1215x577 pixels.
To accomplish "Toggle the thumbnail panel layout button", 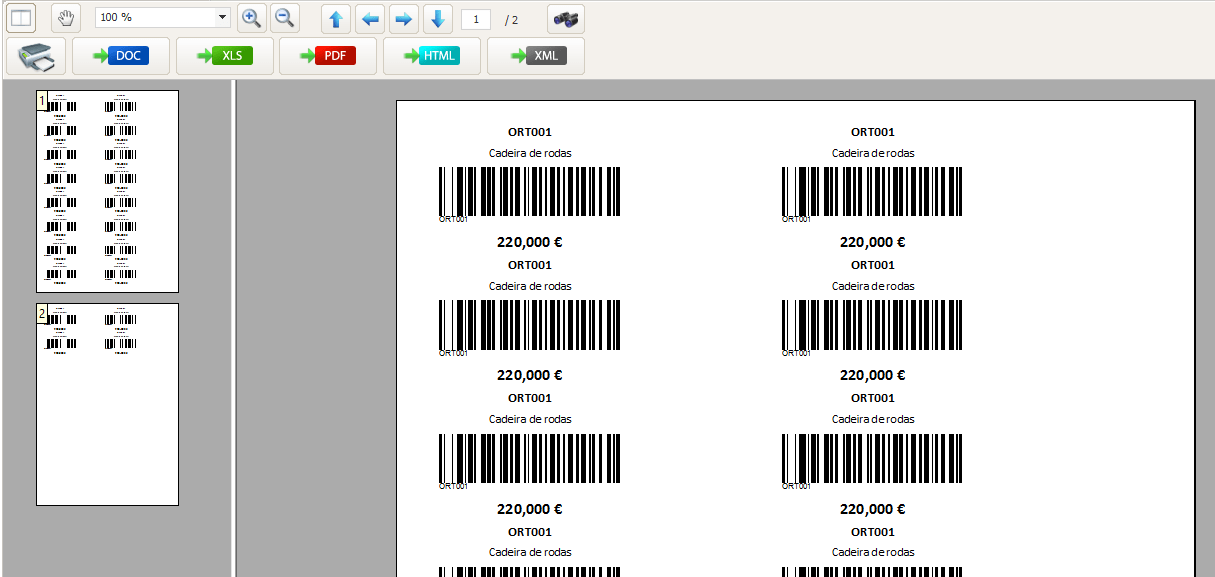I will [x=21, y=18].
